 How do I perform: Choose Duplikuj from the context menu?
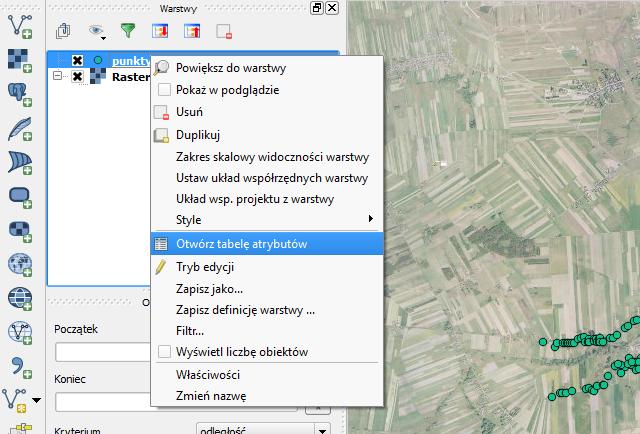click(267, 135)
